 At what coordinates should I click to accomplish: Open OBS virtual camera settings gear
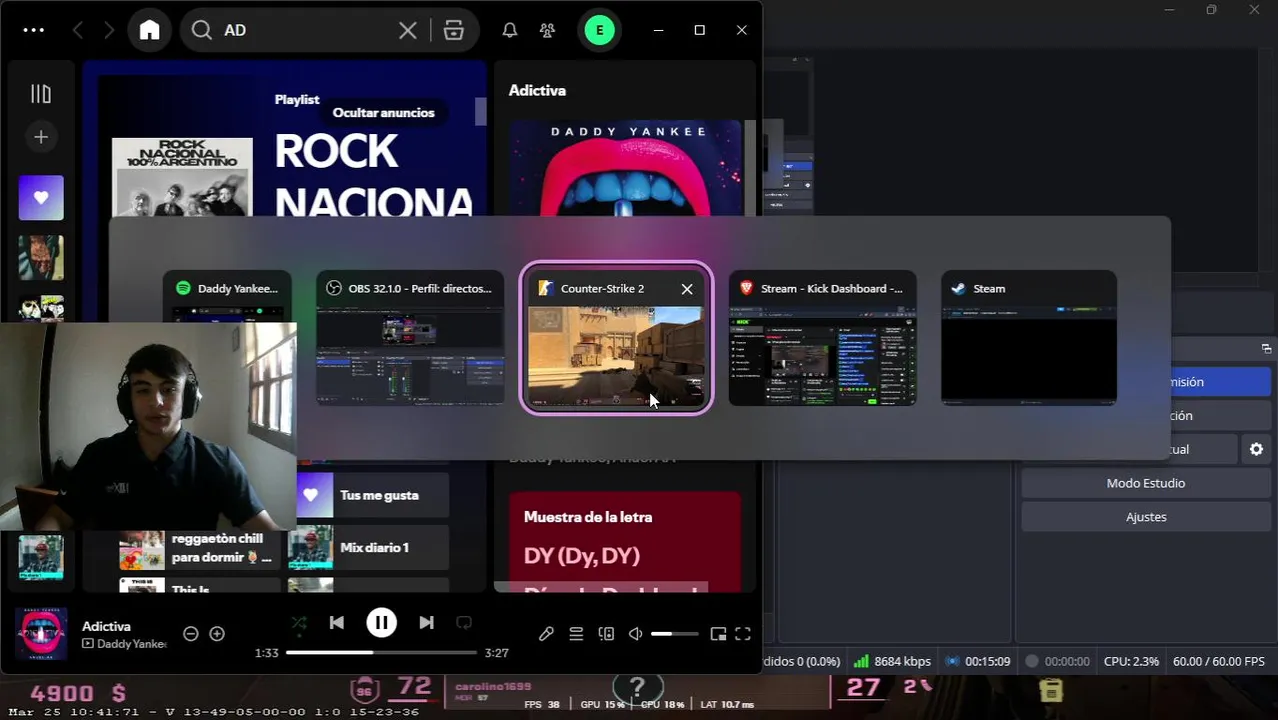(x=1257, y=450)
